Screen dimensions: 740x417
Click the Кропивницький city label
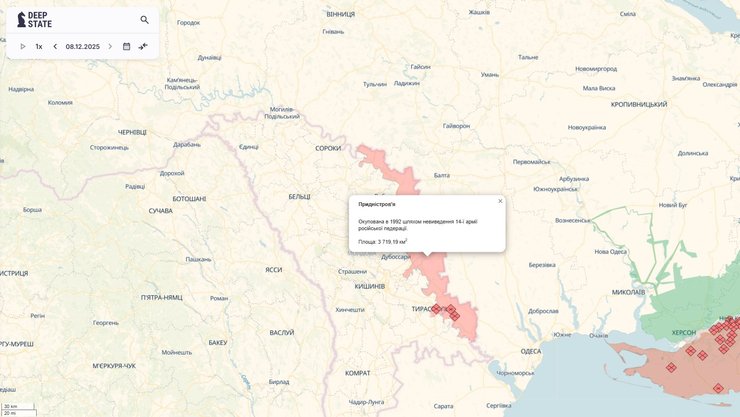click(638, 104)
